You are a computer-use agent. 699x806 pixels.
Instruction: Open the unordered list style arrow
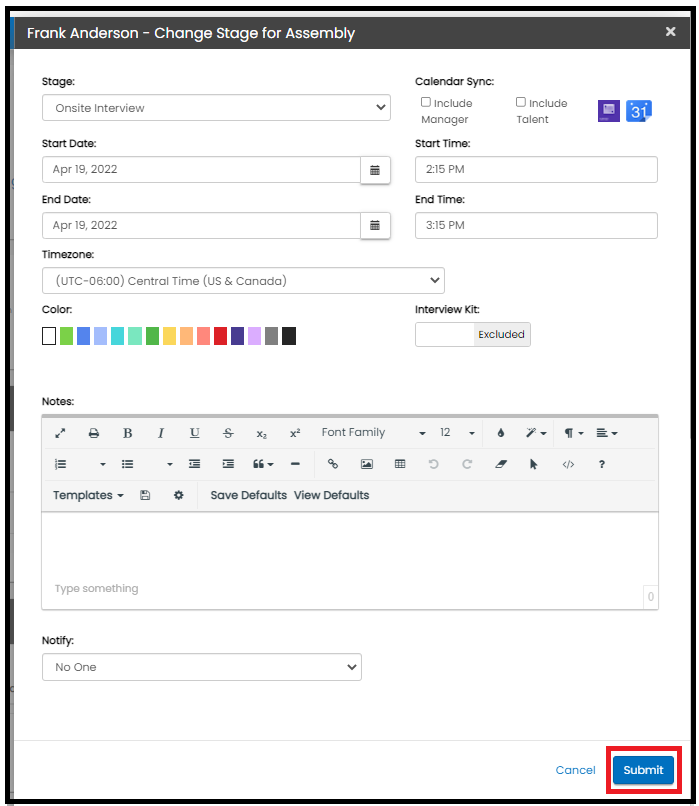click(170, 464)
